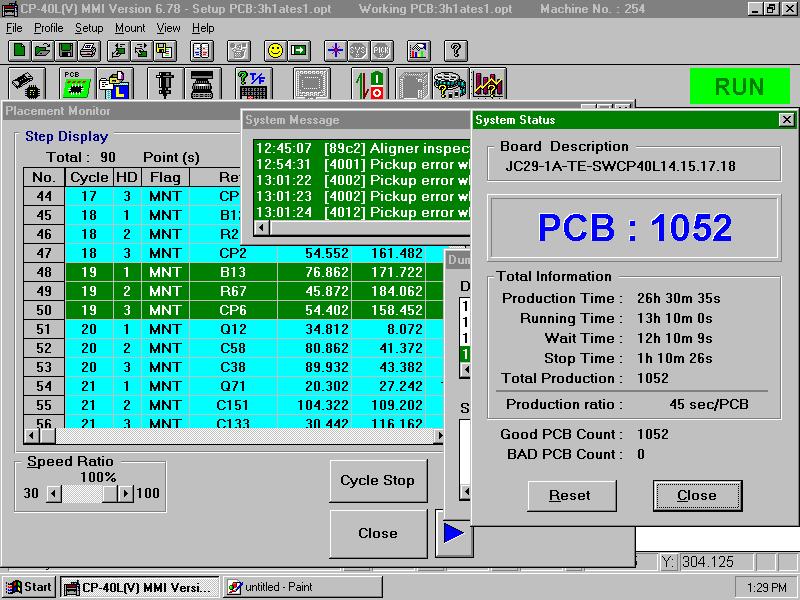Decrease Speed Ratio with the left arrow
Viewport: 800px width, 600px height.
54,493
